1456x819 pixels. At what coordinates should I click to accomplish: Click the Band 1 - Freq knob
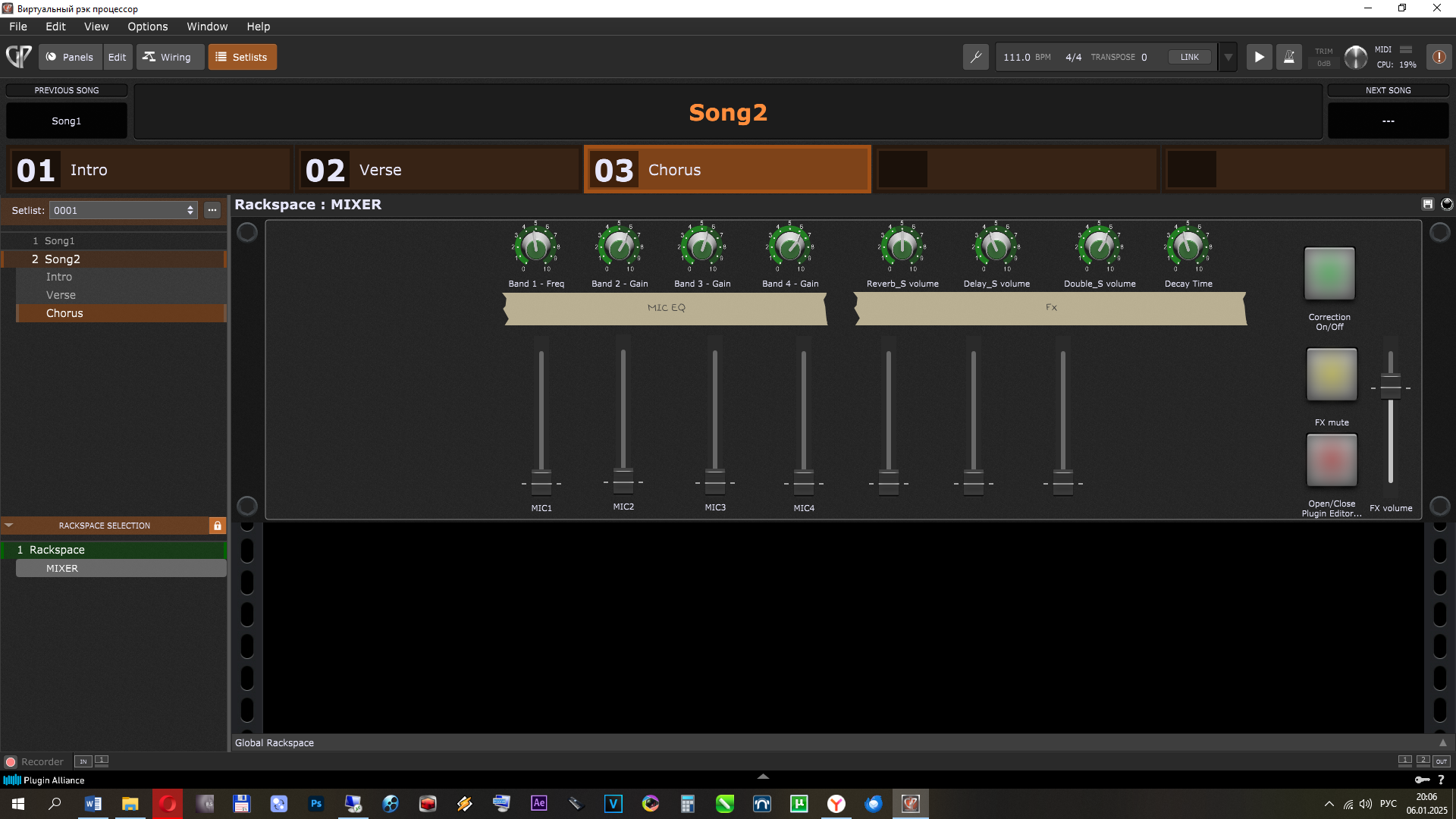(536, 246)
